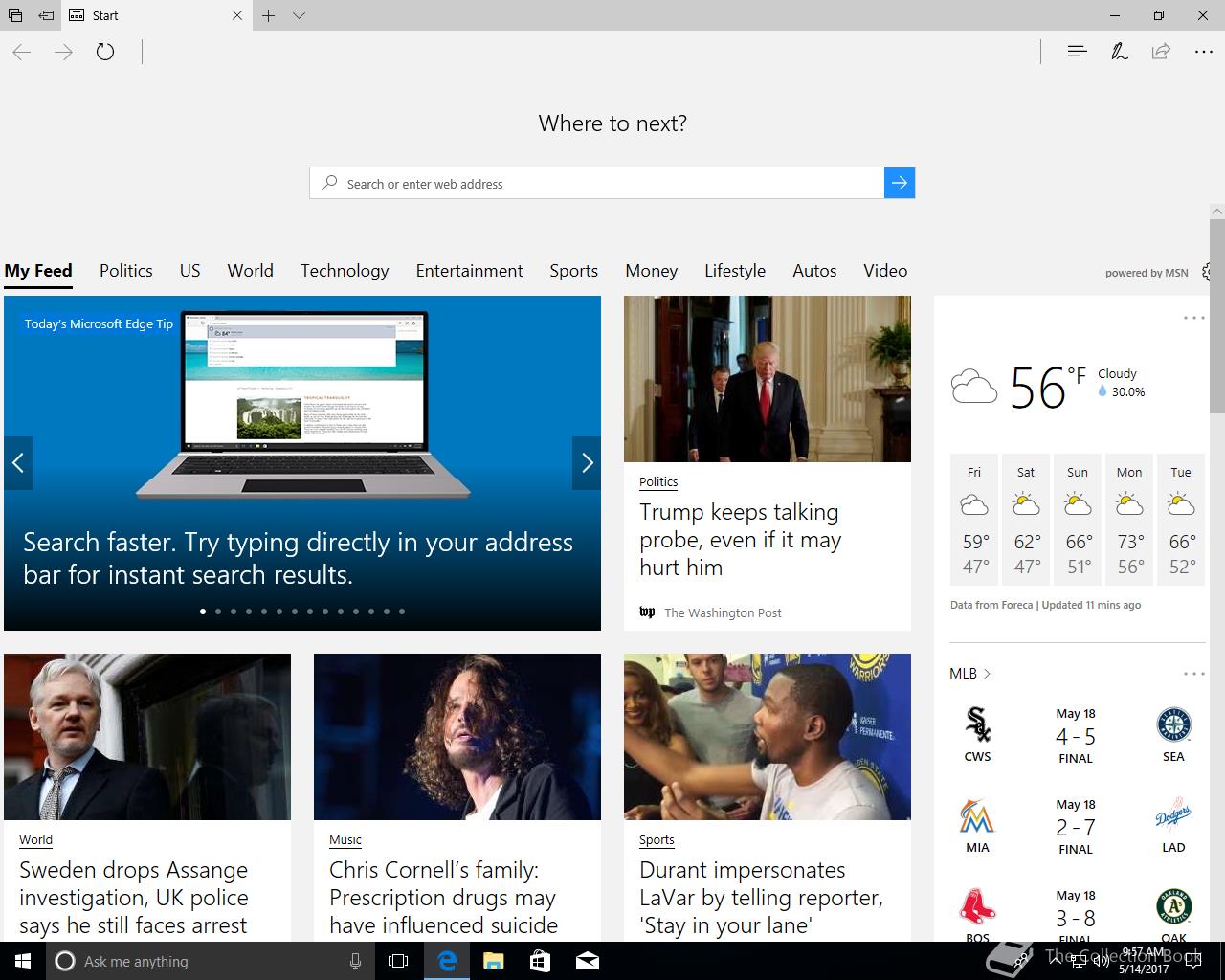Switch to the Politics tab
1225x980 pixels.
(126, 271)
